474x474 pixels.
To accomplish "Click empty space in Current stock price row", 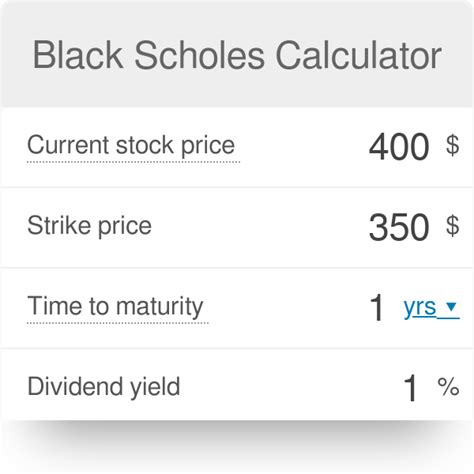I will (302, 146).
